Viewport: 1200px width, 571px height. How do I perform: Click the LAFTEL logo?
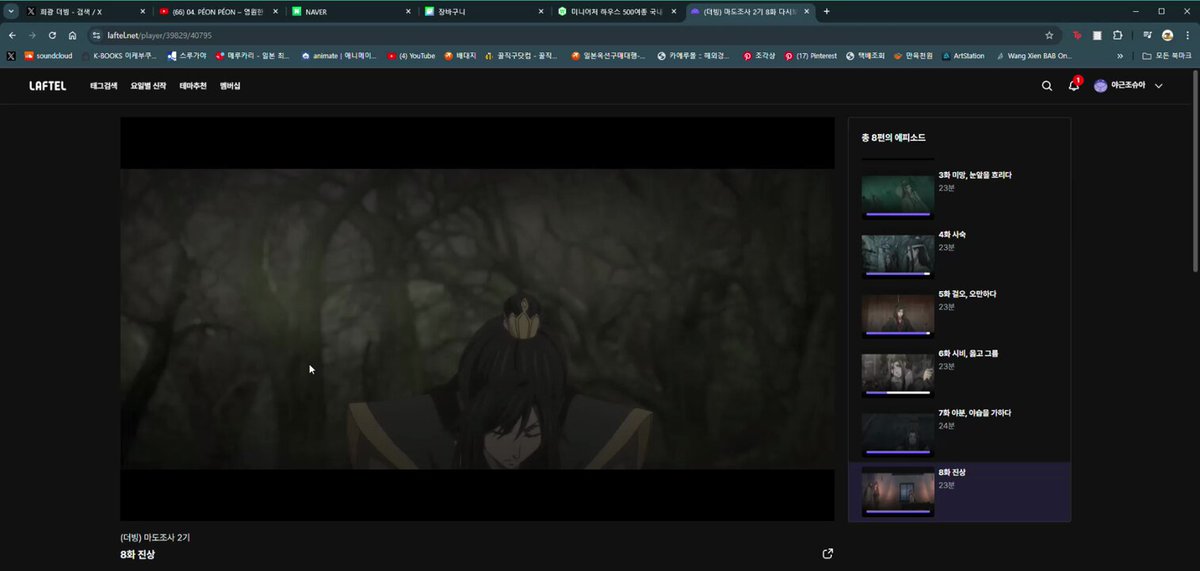coord(47,86)
